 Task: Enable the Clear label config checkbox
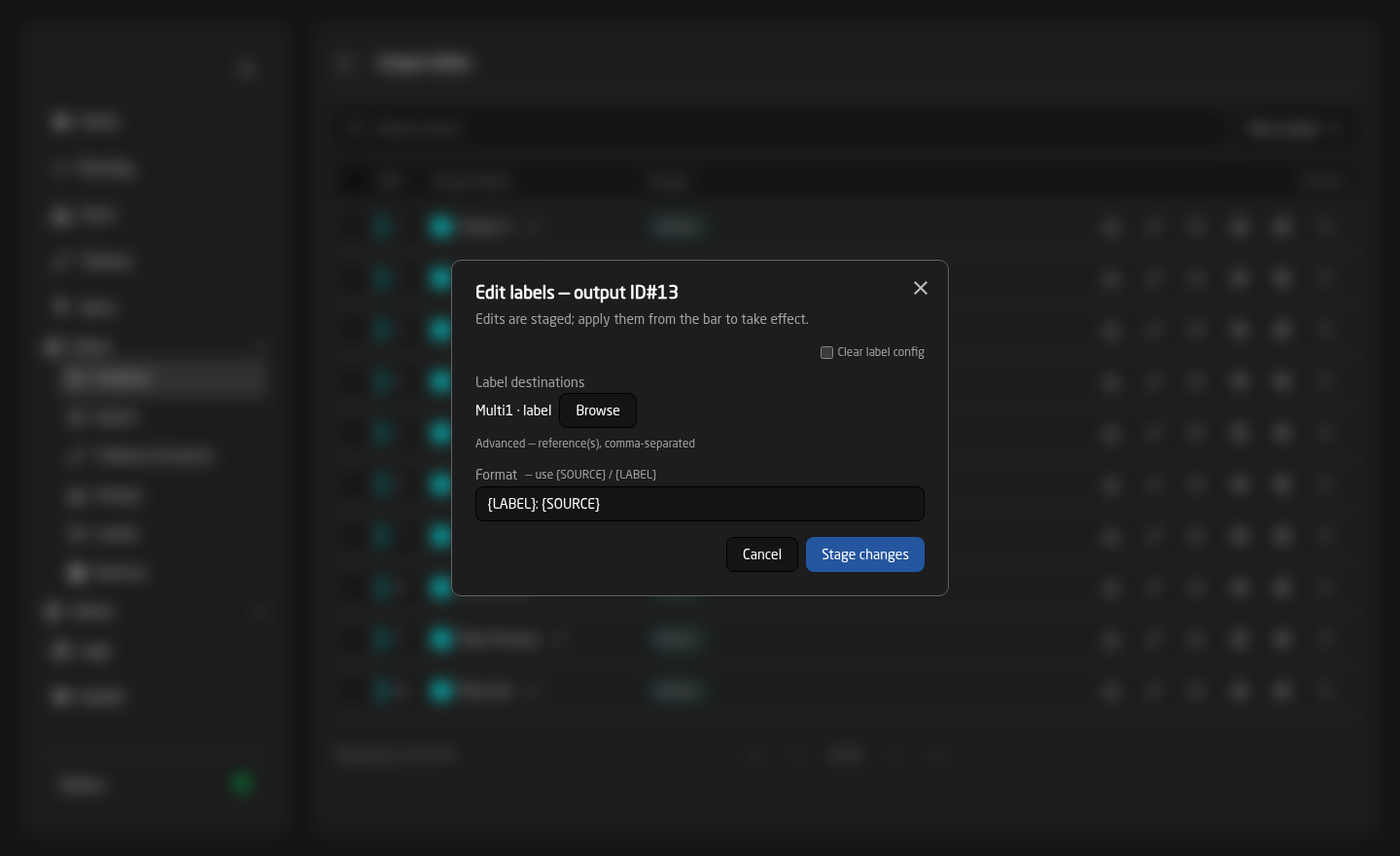[x=826, y=352]
